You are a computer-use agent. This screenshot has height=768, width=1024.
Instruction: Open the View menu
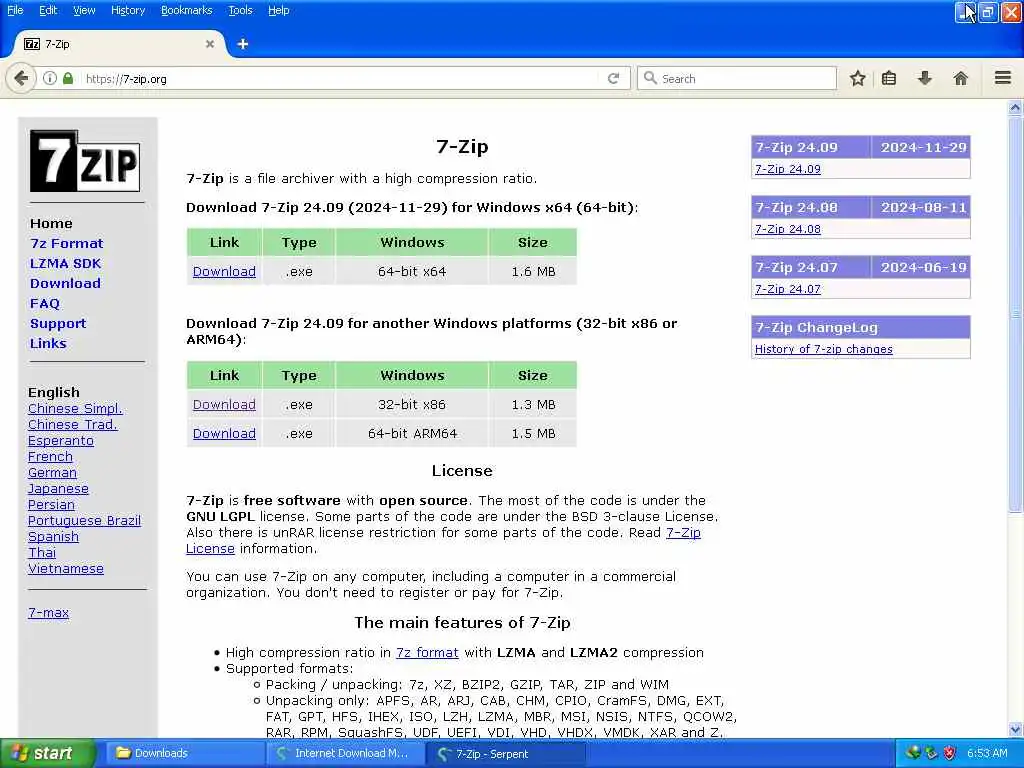pyautogui.click(x=84, y=10)
